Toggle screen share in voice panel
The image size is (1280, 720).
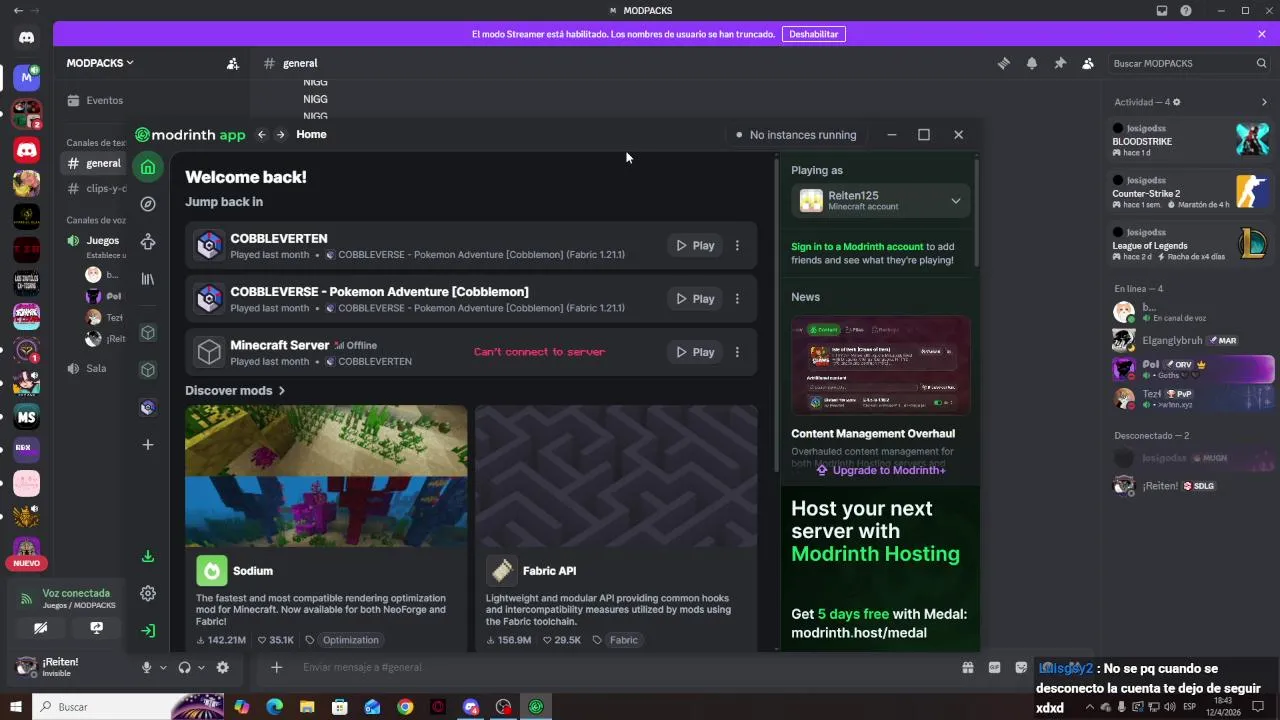coord(97,628)
